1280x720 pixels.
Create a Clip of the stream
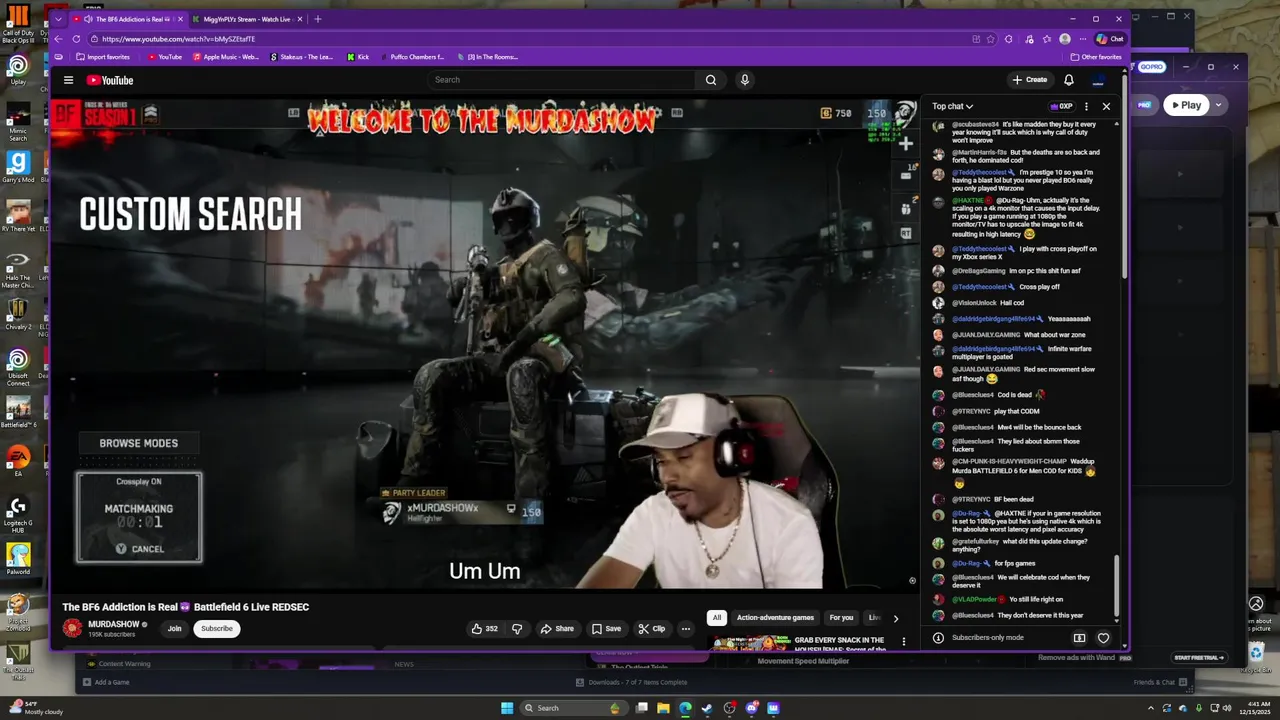pyautogui.click(x=652, y=629)
